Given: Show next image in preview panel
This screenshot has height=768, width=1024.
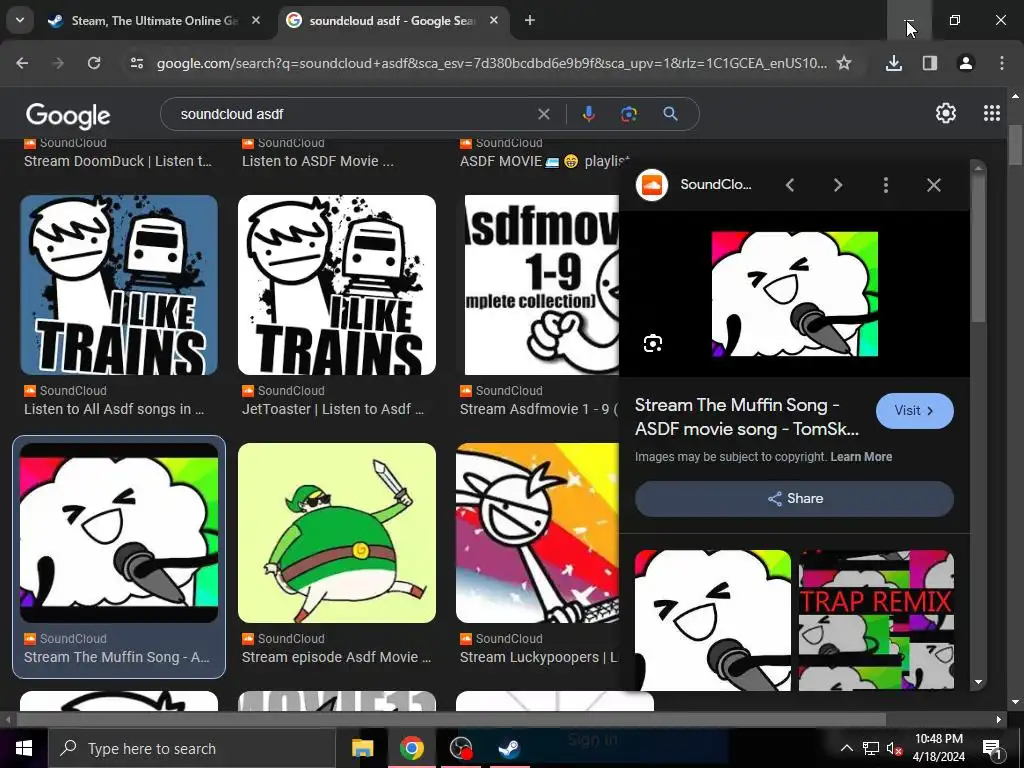Looking at the screenshot, I should click(838, 185).
